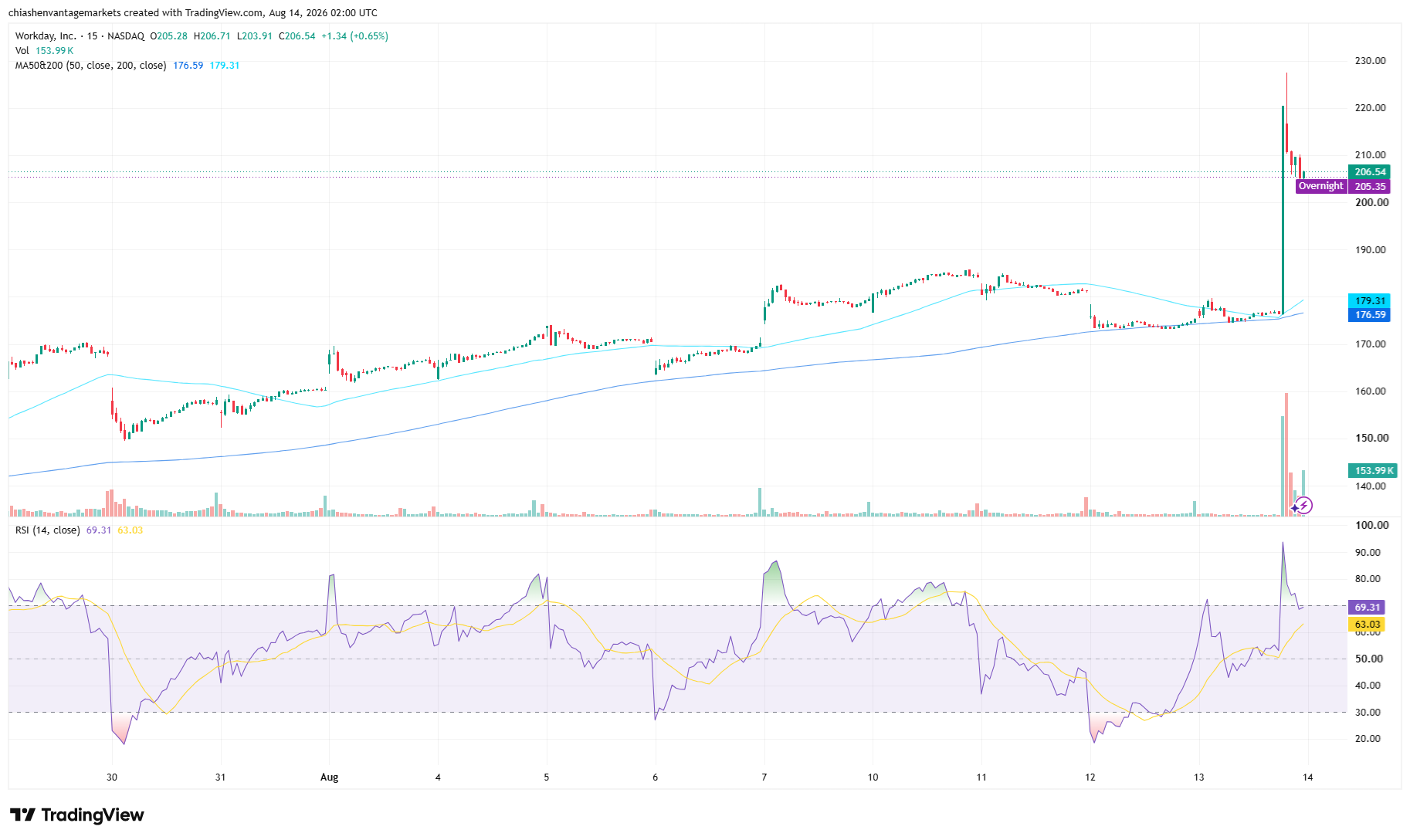Click the 'Workday, Inc. · 15 · NASDAQ' title
Image resolution: width=1410 pixels, height=840 pixels.
click(80, 36)
